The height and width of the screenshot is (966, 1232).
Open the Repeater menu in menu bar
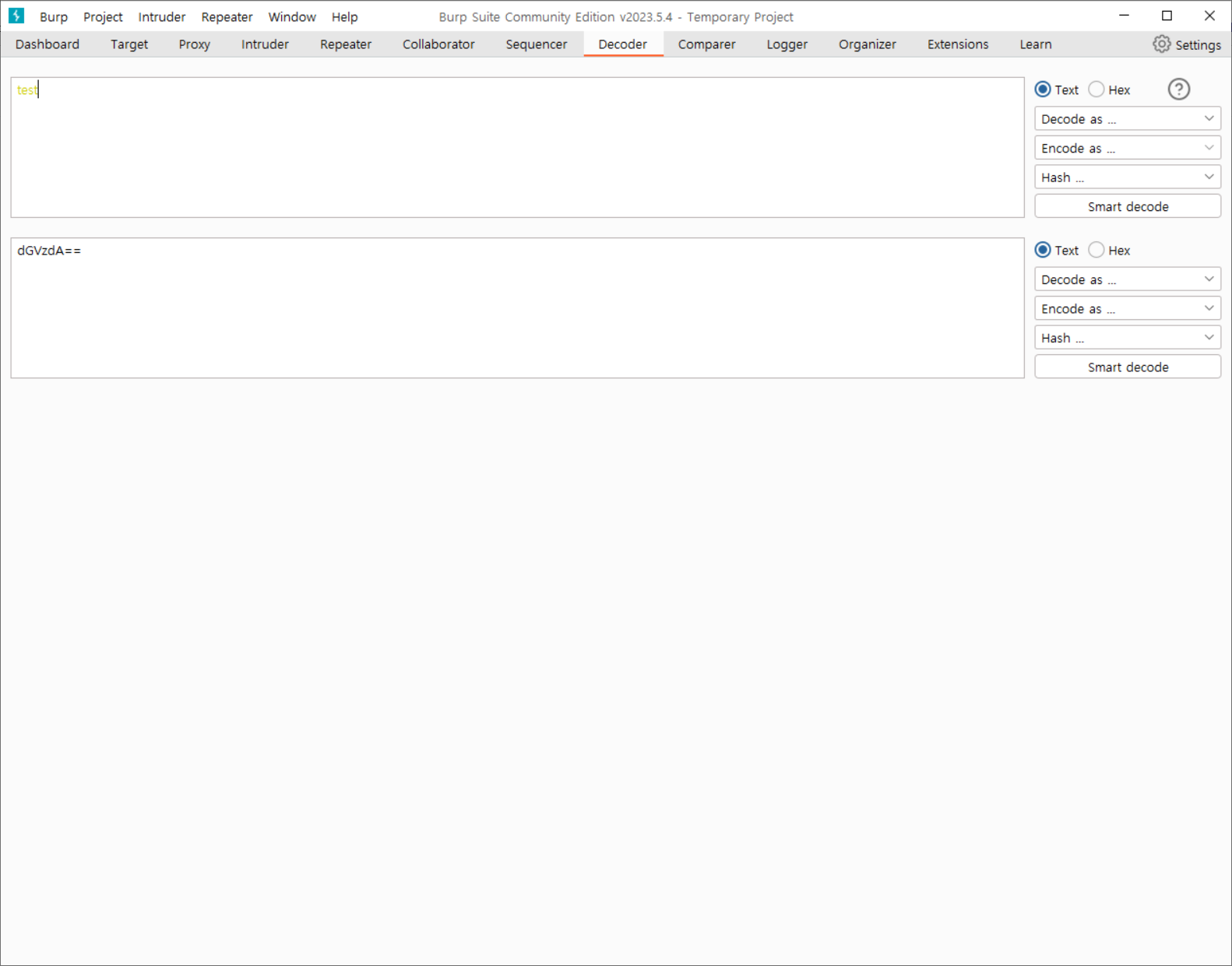point(227,16)
